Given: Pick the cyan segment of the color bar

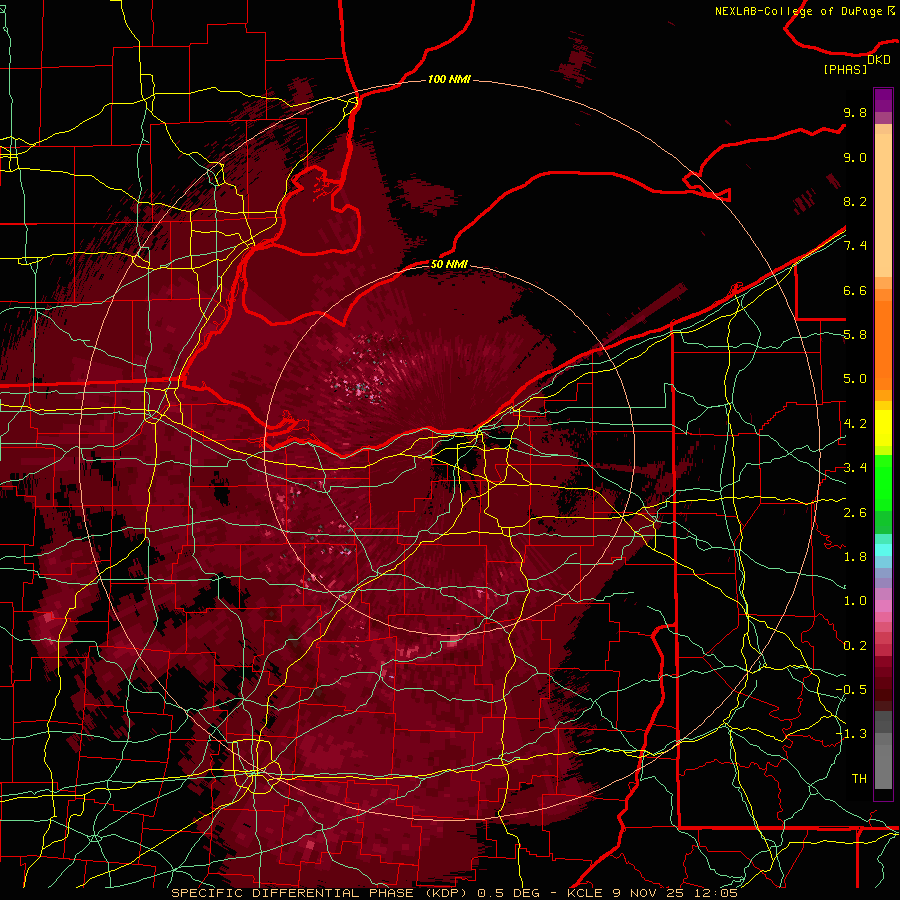Looking at the screenshot, I should tap(883, 550).
